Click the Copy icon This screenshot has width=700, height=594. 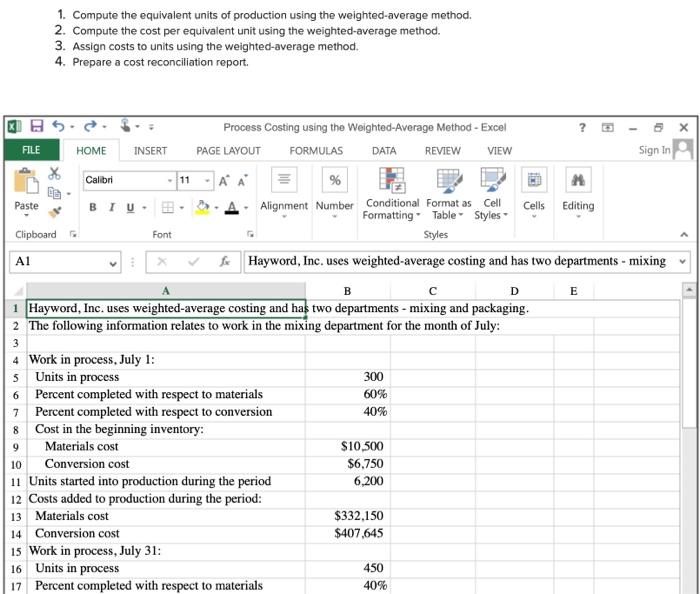pos(54,193)
